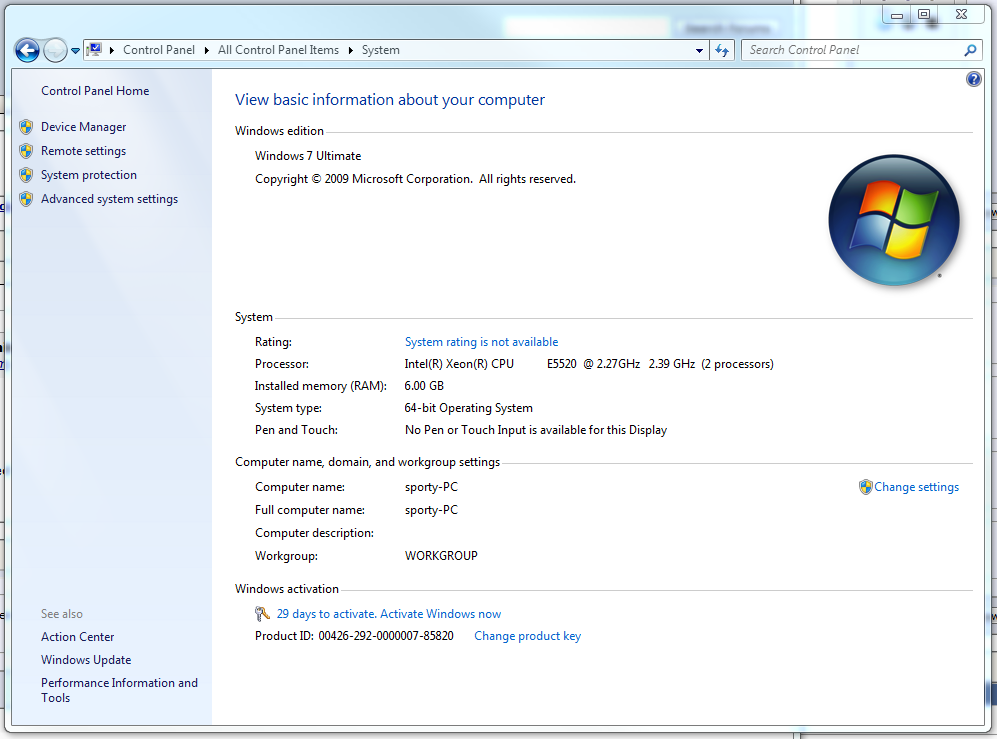Click shield icon beside Remote settings

tap(26, 151)
